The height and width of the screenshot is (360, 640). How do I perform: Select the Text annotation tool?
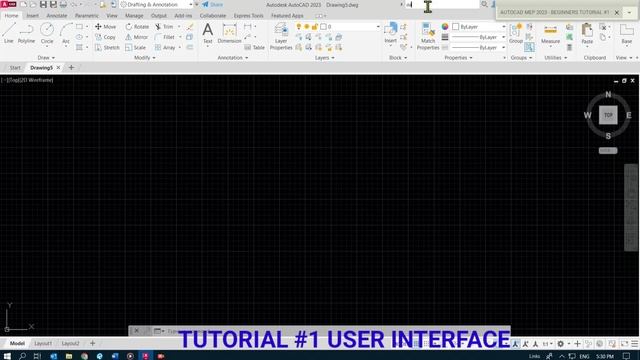point(207,33)
